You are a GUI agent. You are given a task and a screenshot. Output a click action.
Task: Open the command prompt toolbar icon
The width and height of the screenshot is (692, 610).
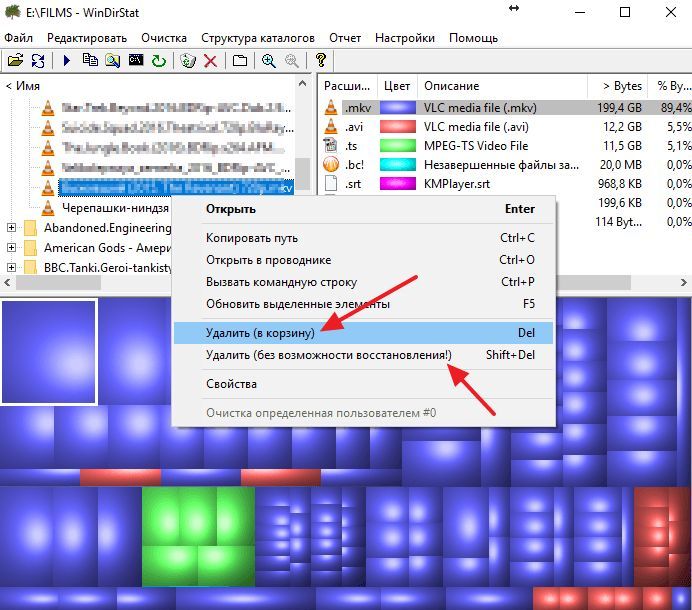coord(136,60)
